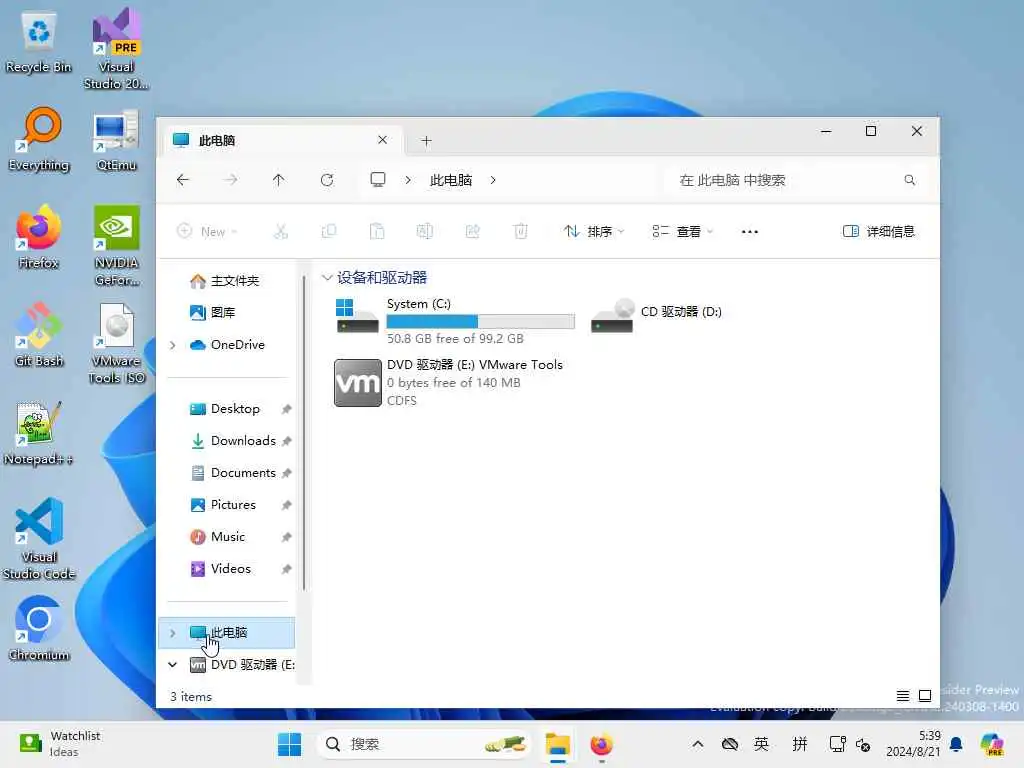1024x768 pixels.
Task: Click the taskbar 搜索 search box
Action: coord(424,744)
